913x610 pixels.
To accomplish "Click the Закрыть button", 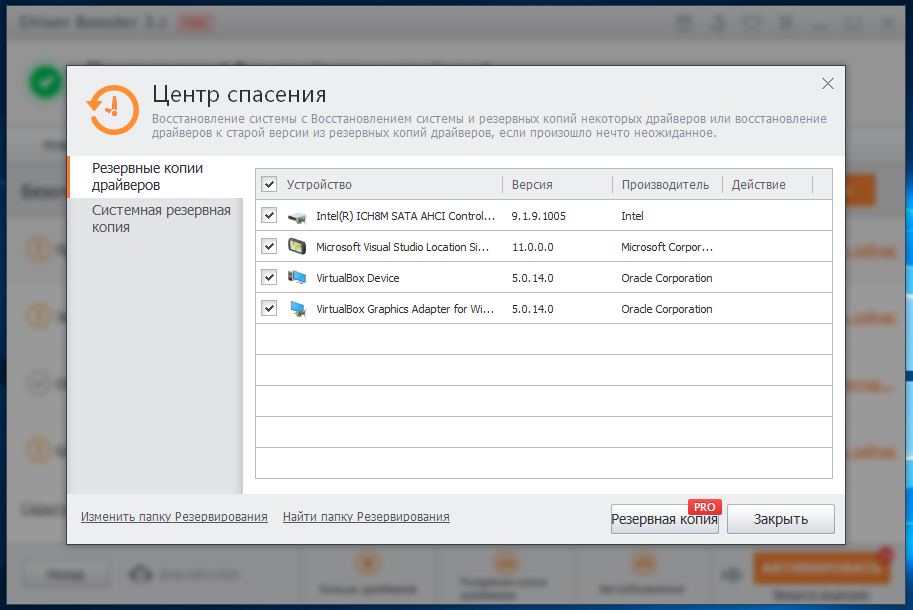I will click(x=781, y=519).
